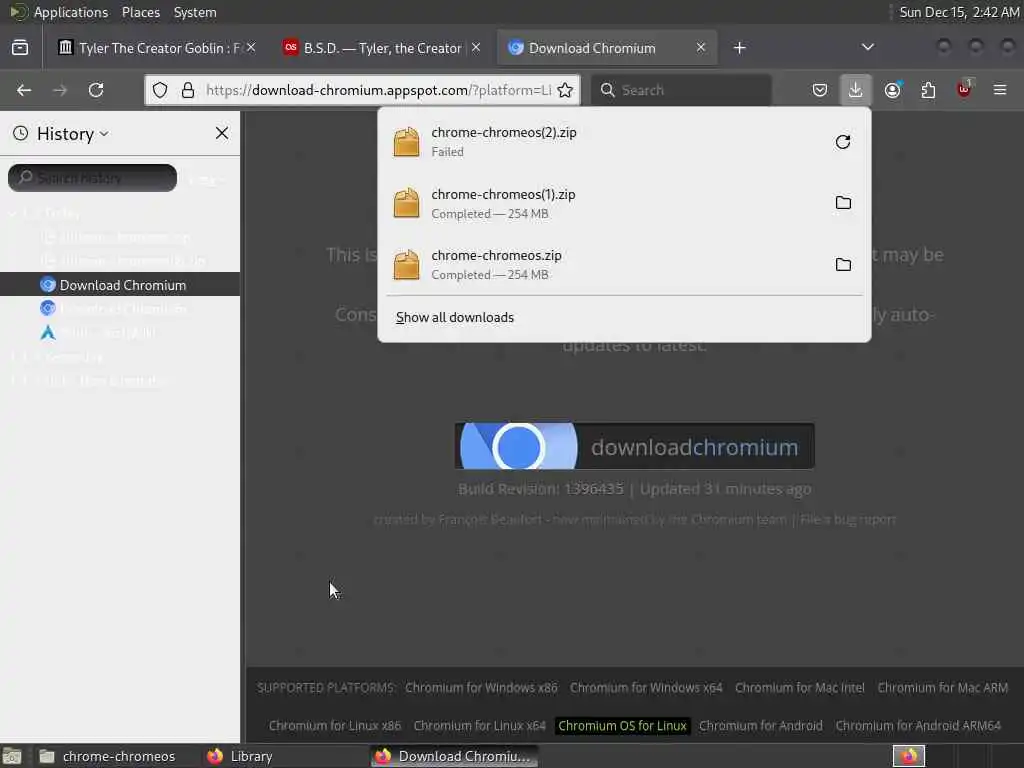Select Chromium for Mac Intel platform
This screenshot has width=1024, height=768.
(x=799, y=688)
